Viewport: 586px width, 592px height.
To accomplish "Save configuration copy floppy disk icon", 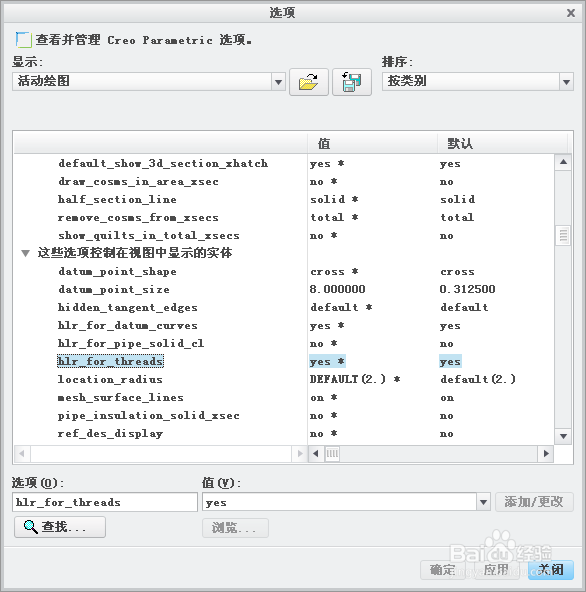I will coord(352,82).
